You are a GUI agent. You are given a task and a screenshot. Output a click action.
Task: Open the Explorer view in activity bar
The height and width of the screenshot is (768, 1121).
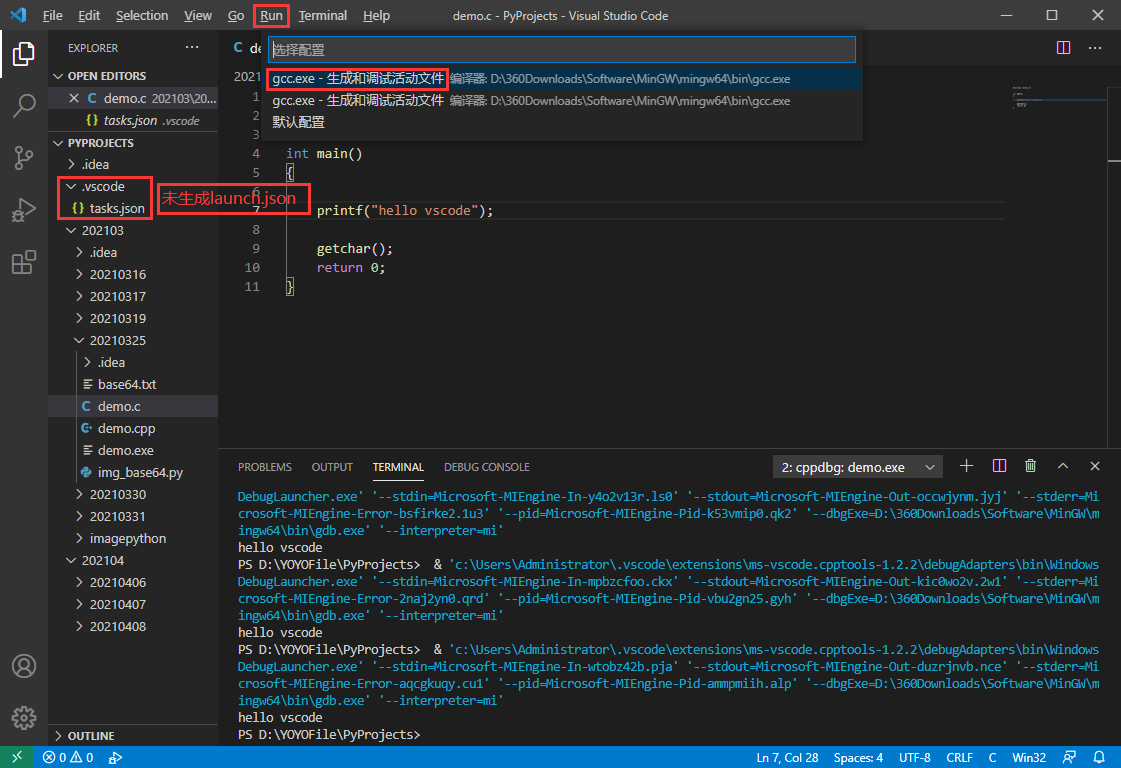point(24,54)
